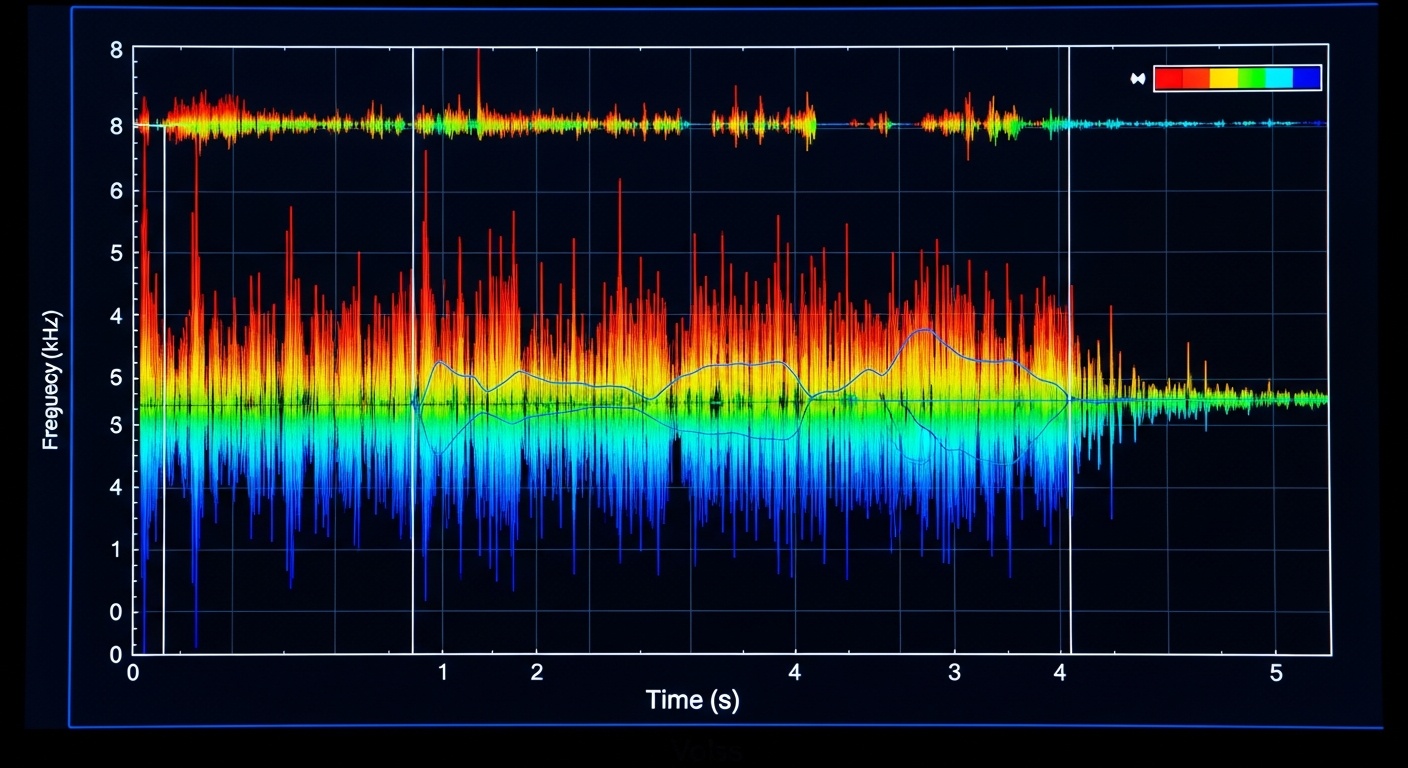The height and width of the screenshot is (768, 1408).
Task: Select the white vertical marker nearest time 0
Action: click(x=164, y=400)
